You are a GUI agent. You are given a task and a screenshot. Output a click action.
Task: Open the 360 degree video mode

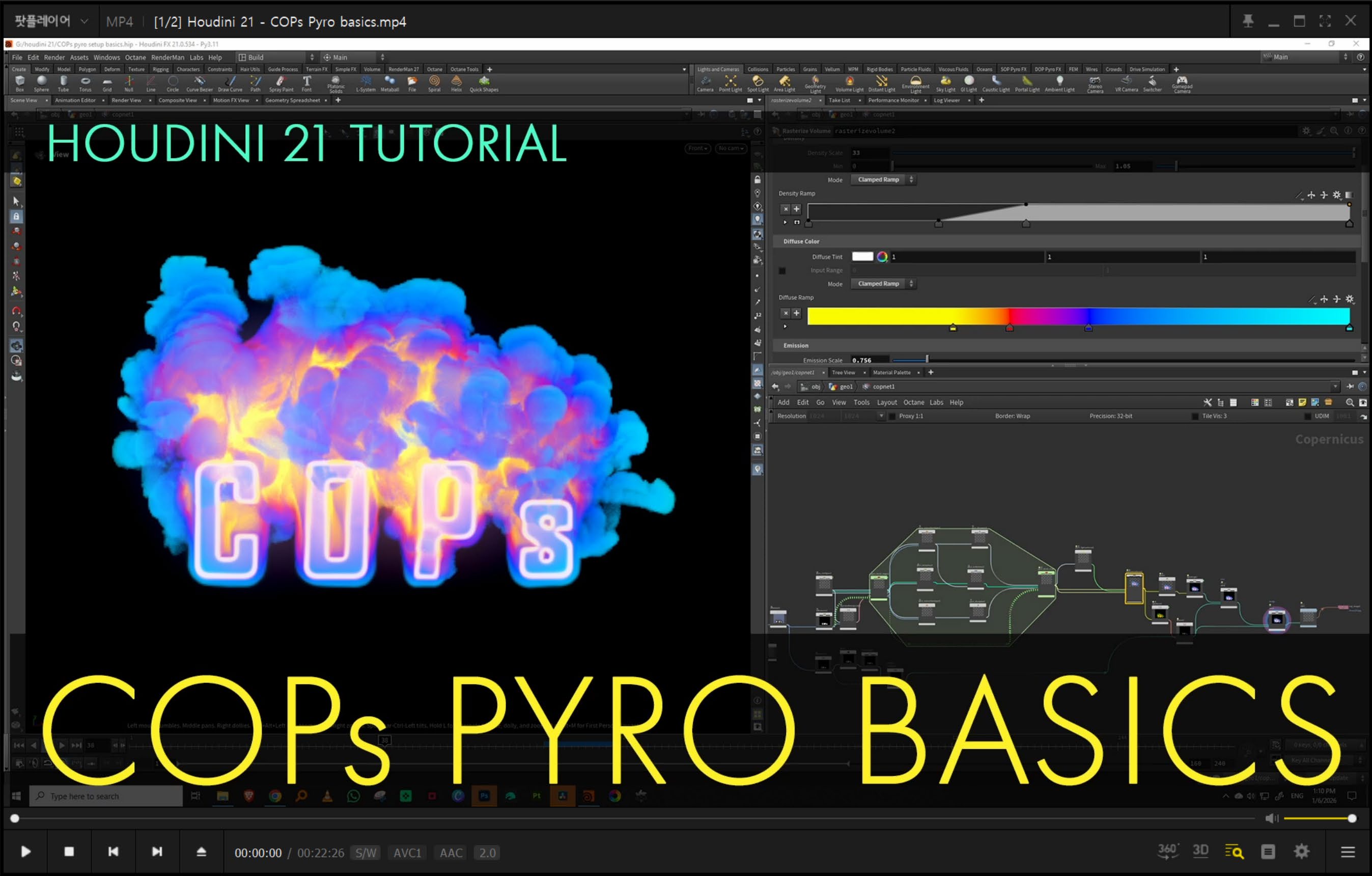click(1167, 851)
